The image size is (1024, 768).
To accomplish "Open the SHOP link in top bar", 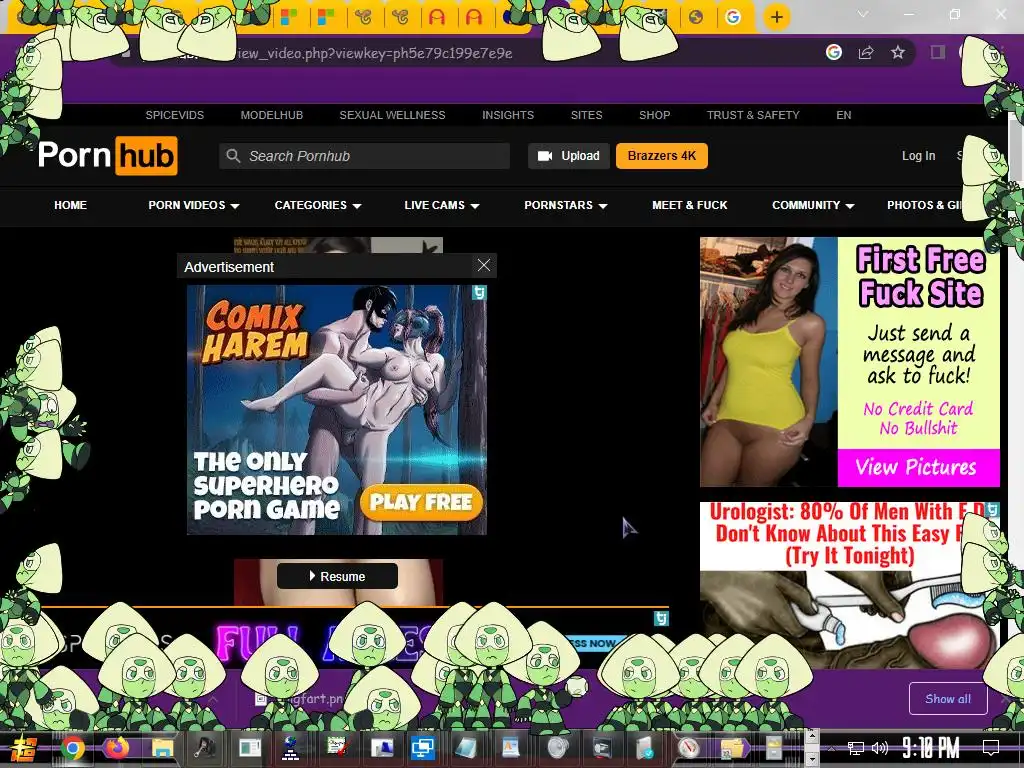I will click(654, 115).
